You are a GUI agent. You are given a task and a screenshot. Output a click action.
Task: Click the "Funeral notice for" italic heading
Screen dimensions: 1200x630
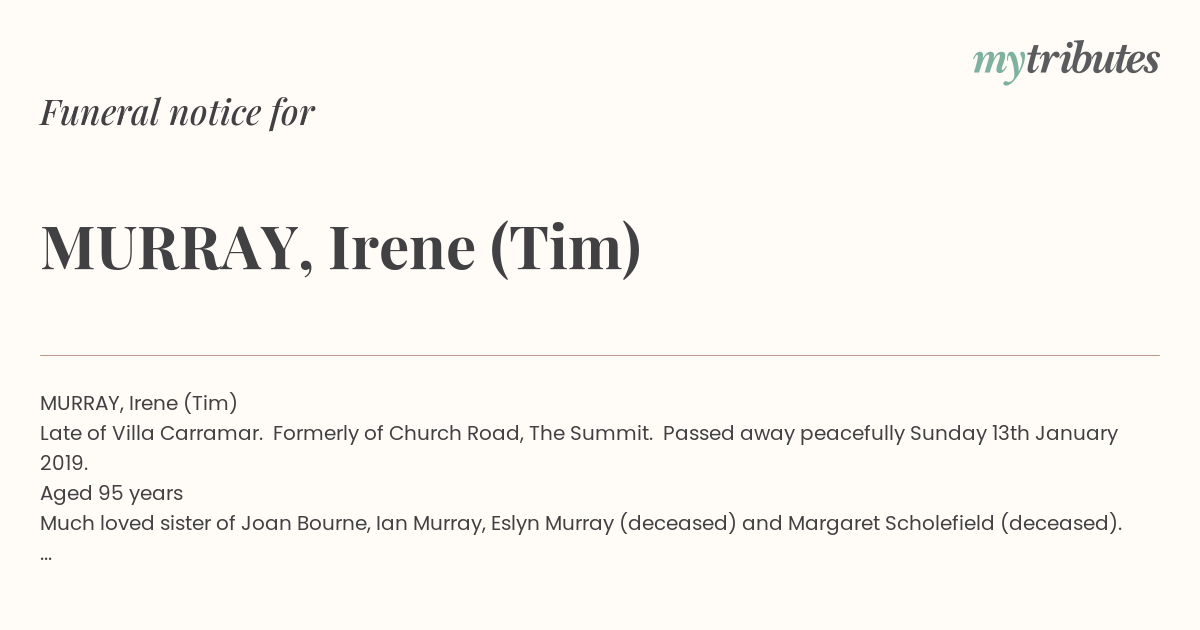(177, 113)
